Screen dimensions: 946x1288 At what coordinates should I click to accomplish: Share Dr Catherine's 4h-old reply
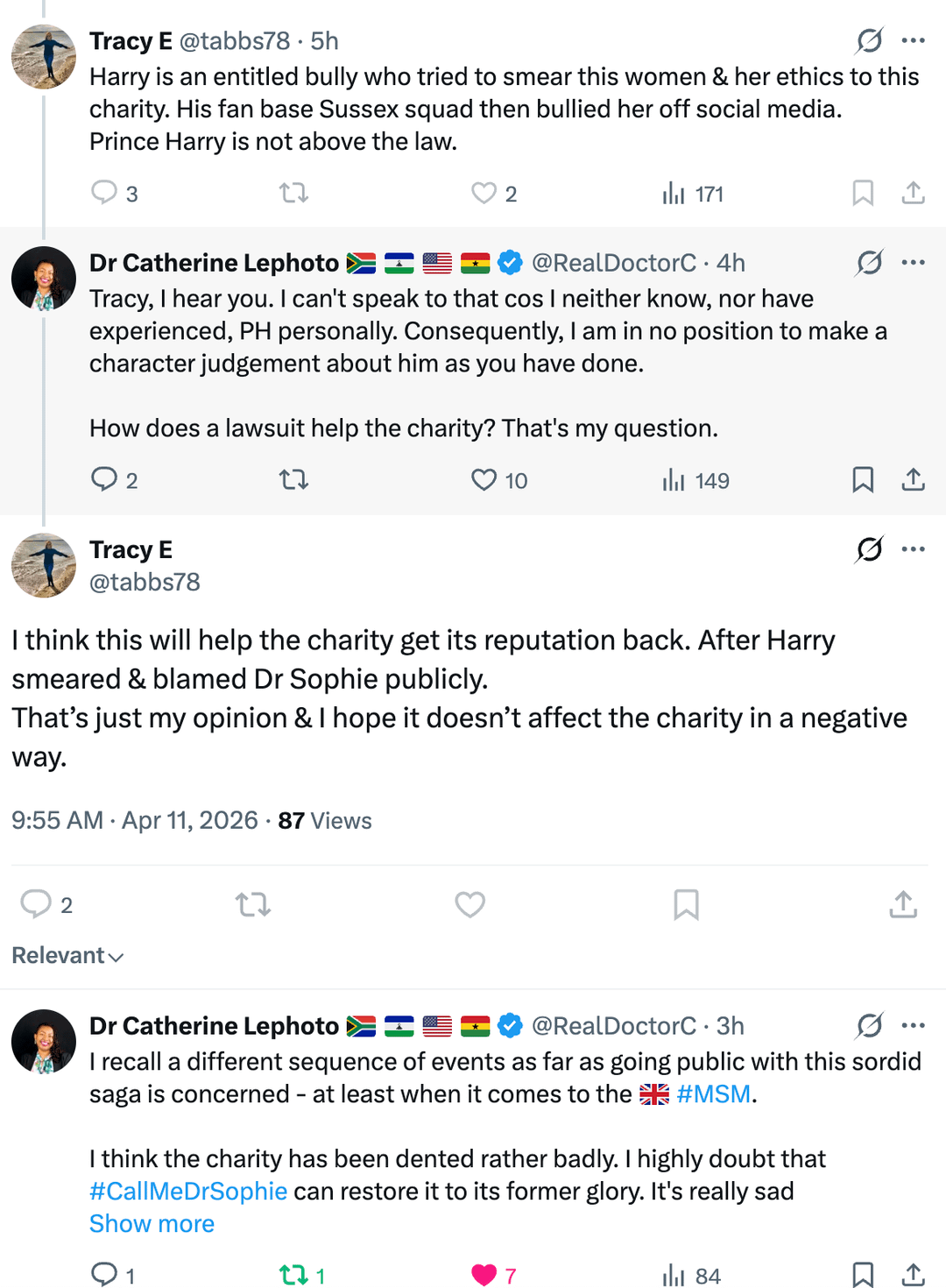913,479
